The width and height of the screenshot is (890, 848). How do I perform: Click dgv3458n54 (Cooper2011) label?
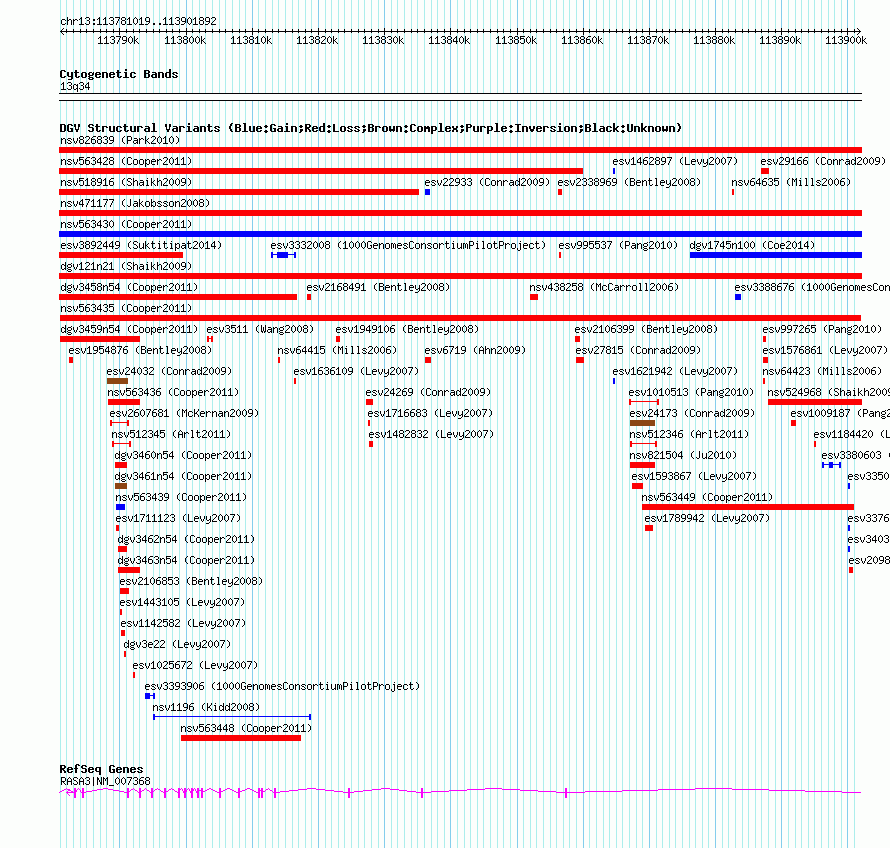click(x=129, y=287)
